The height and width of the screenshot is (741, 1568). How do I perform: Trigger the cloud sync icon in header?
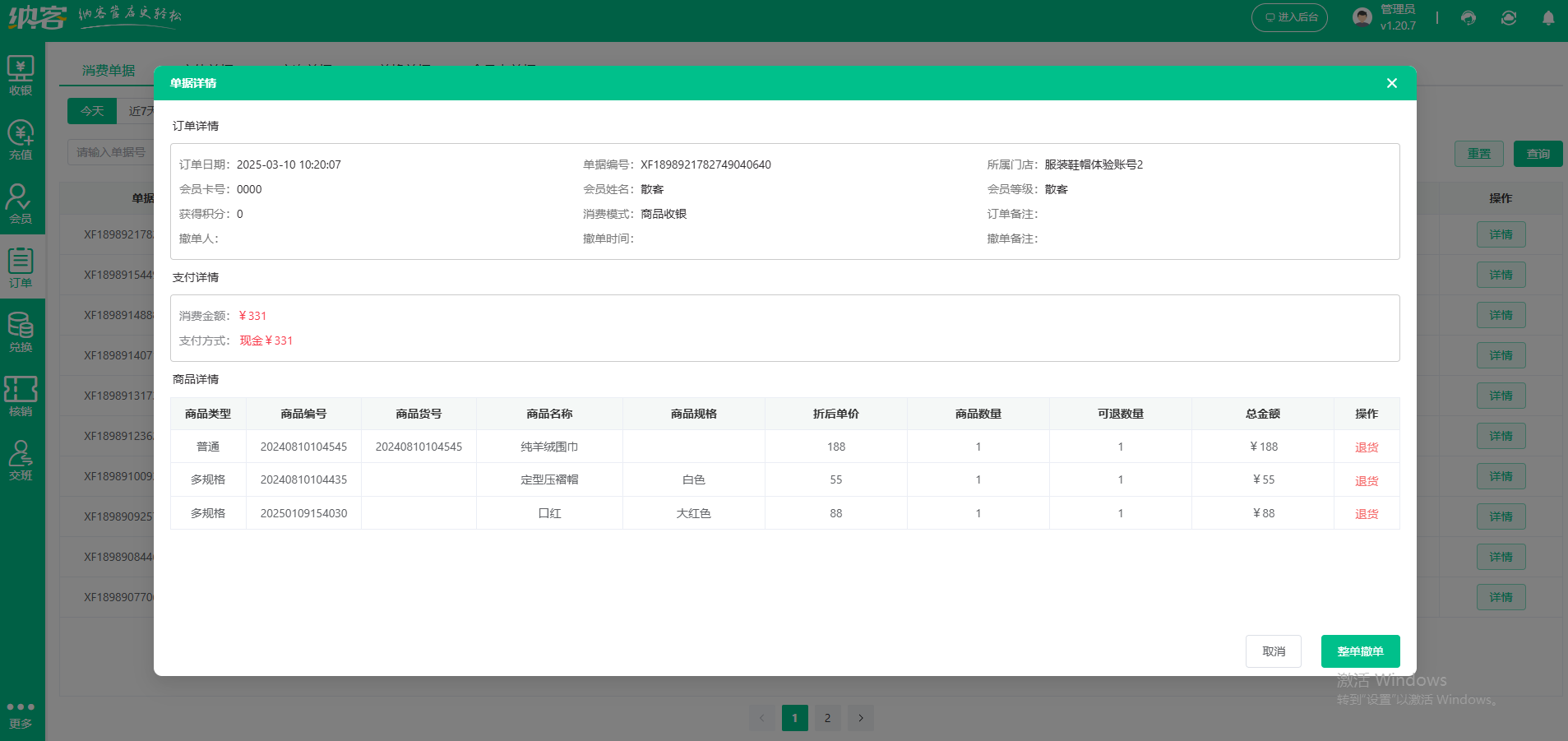(x=1508, y=17)
